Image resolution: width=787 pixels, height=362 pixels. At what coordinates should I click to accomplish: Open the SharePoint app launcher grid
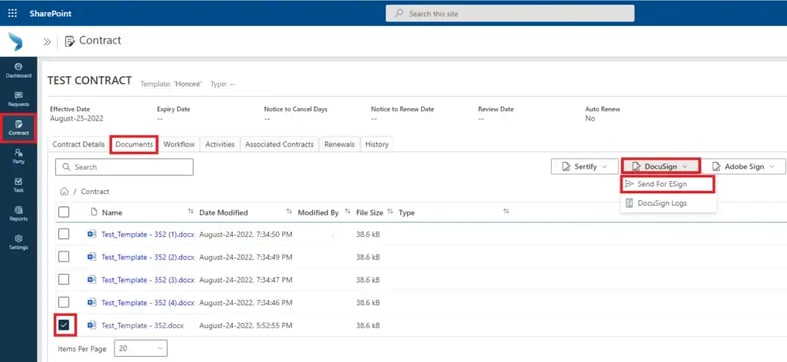click(13, 14)
